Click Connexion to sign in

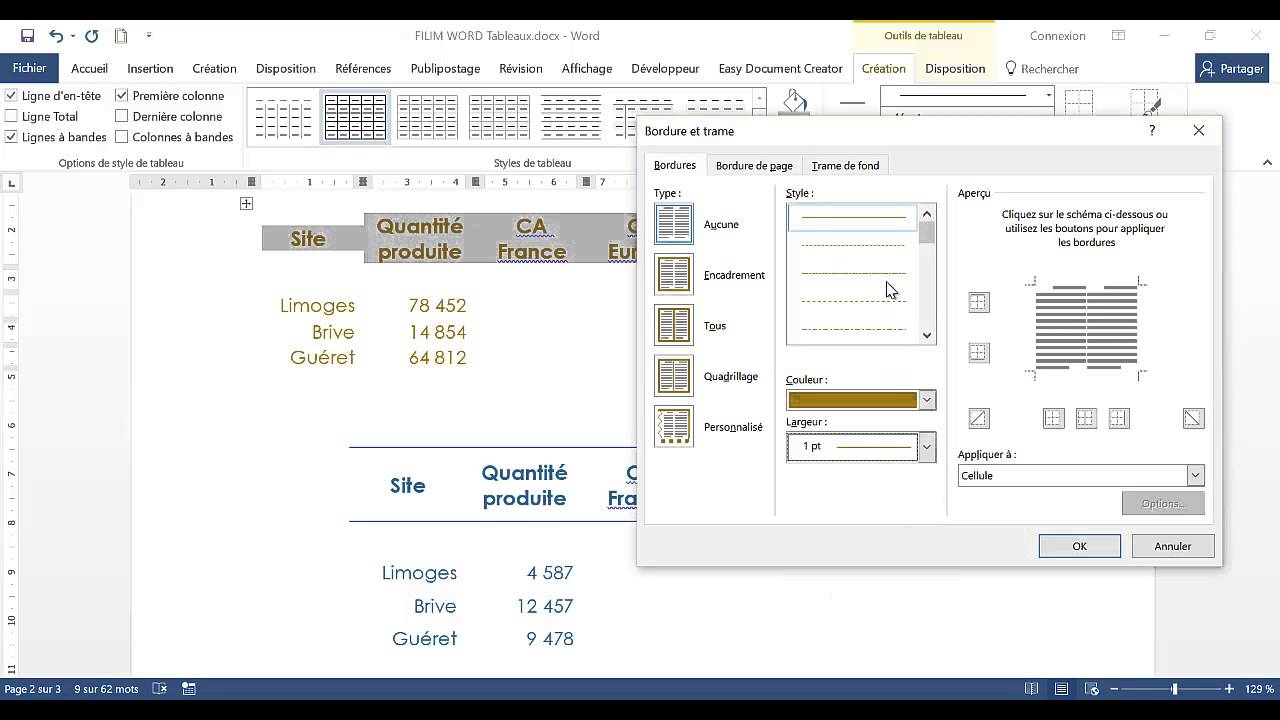point(1057,36)
